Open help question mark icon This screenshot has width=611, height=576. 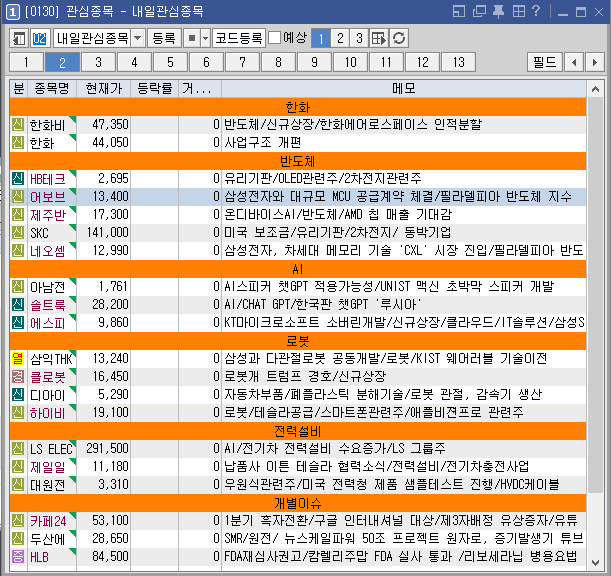coord(536,11)
